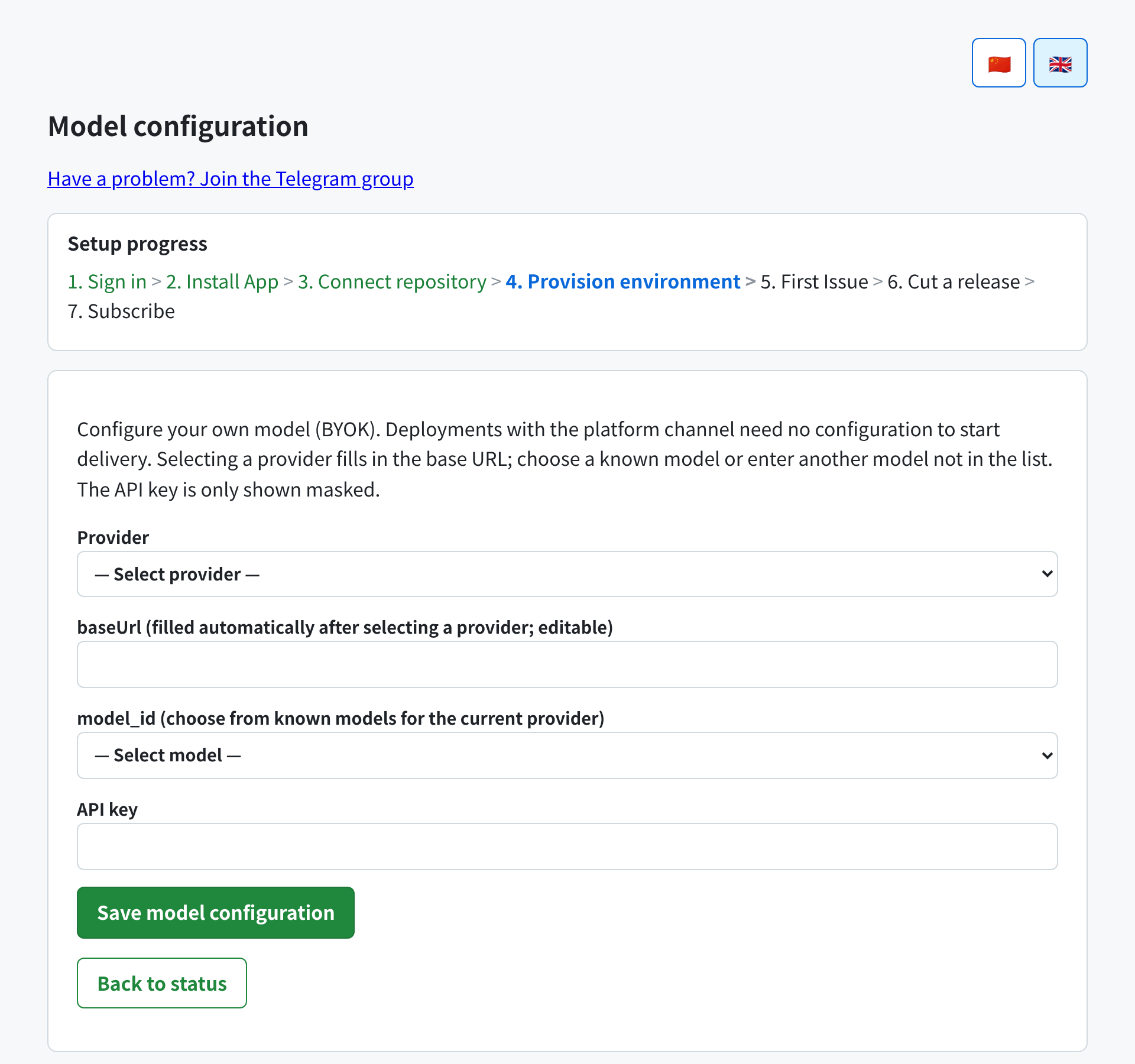Click the BYOK description paragraph
Image resolution: width=1135 pixels, height=1064 pixels.
(x=565, y=459)
